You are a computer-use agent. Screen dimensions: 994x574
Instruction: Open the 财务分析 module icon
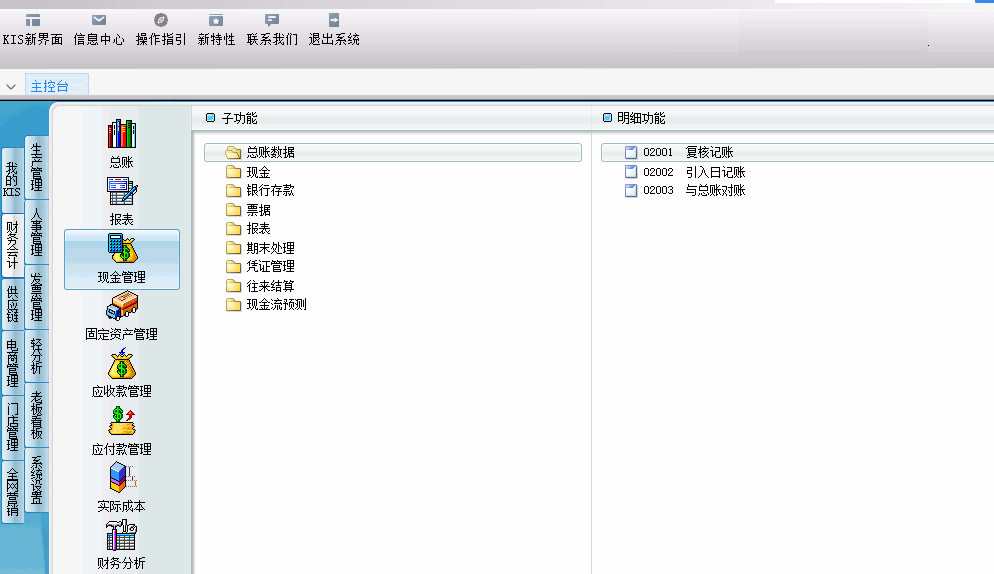pos(121,537)
